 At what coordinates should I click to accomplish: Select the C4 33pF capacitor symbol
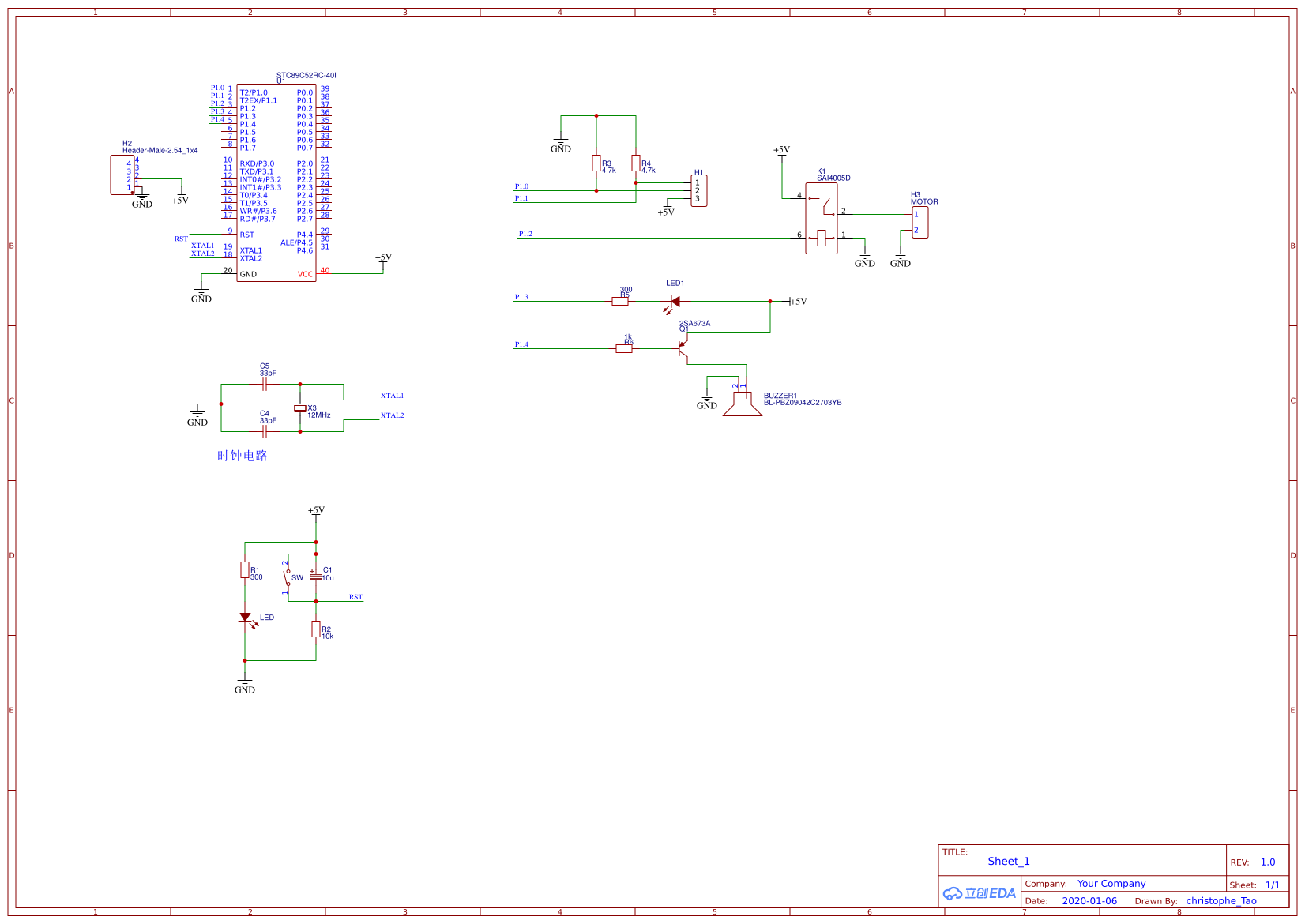point(265,431)
